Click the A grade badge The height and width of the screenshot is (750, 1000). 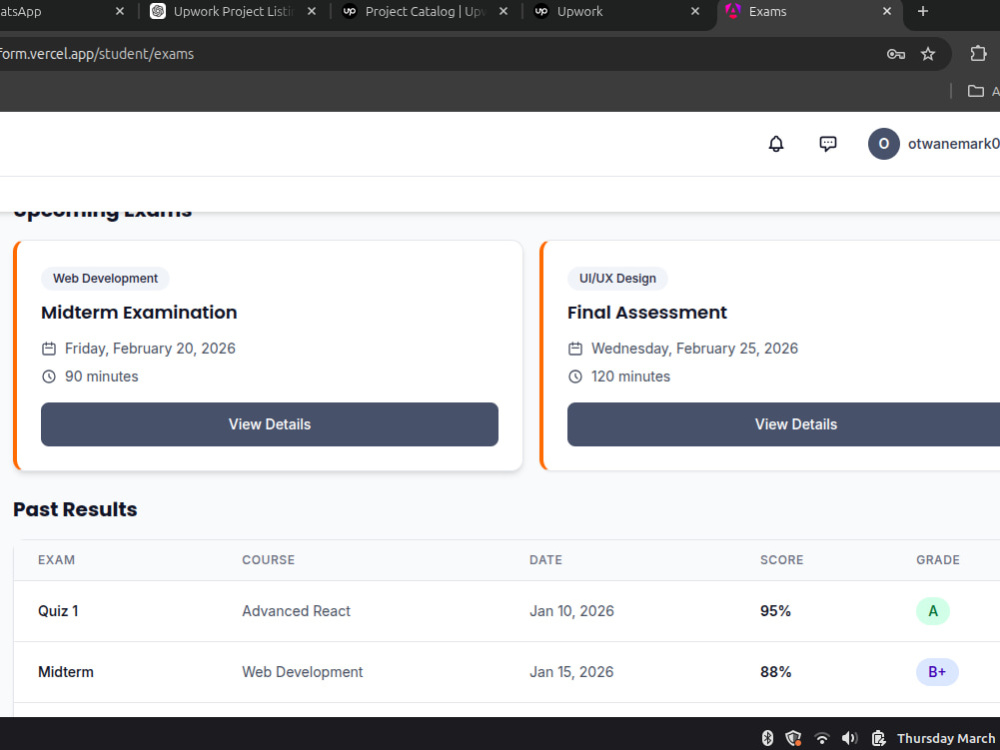tap(933, 611)
